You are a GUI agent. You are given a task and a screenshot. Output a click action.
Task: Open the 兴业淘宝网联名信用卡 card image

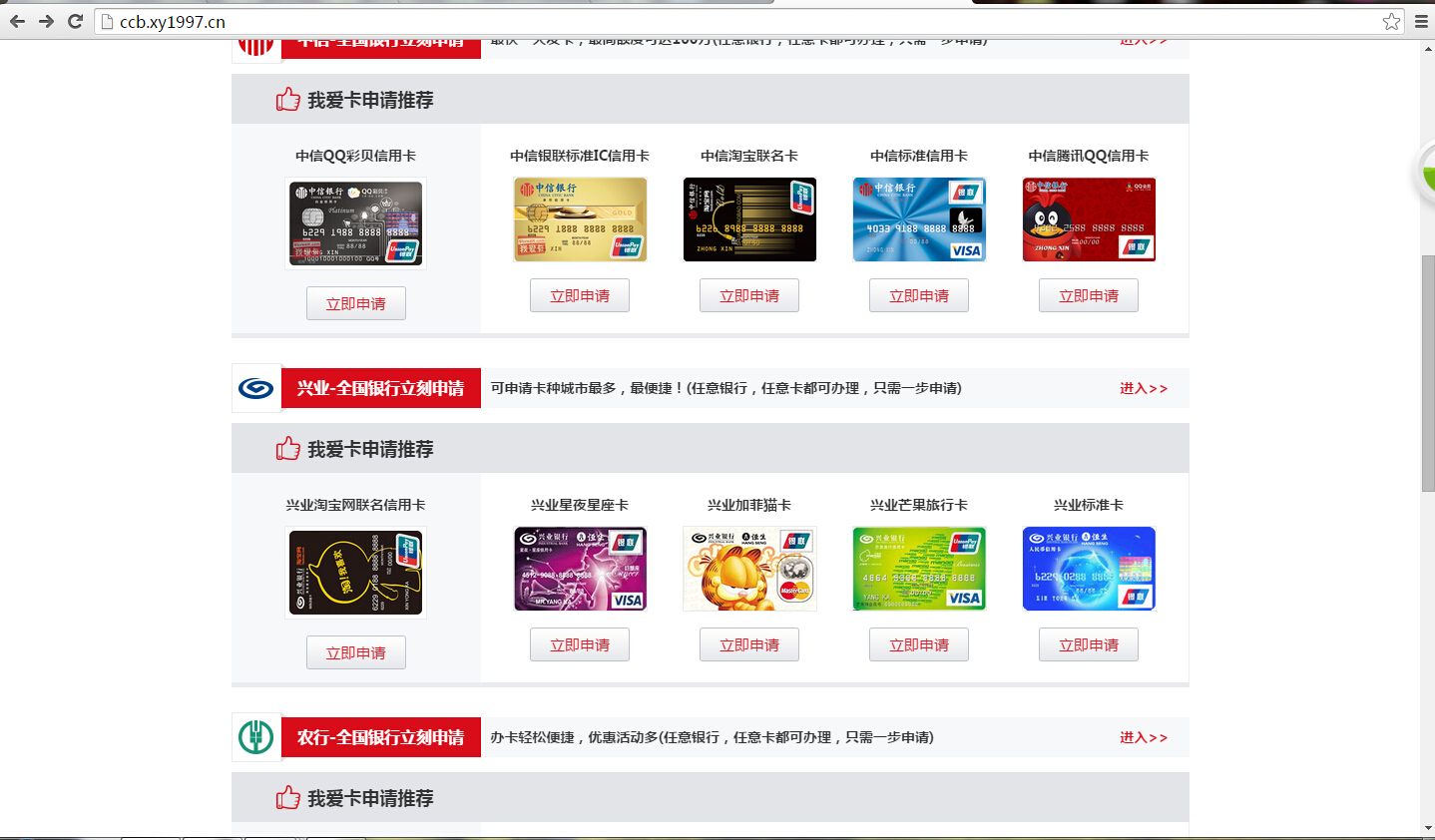[x=356, y=573]
